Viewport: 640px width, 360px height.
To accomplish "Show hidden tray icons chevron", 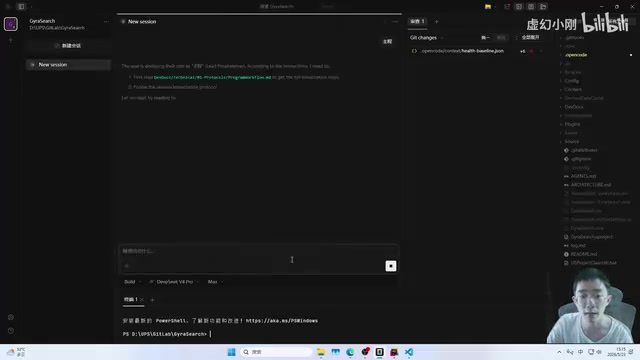I will (559, 352).
